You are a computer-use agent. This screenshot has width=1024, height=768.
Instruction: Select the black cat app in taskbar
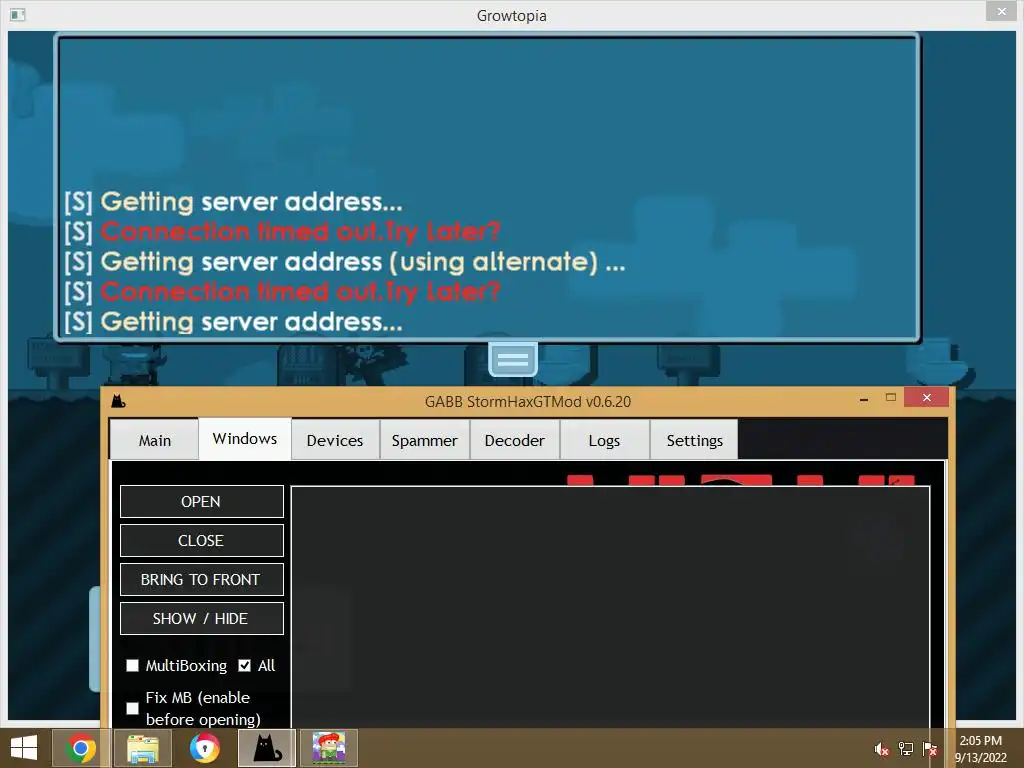(266, 748)
